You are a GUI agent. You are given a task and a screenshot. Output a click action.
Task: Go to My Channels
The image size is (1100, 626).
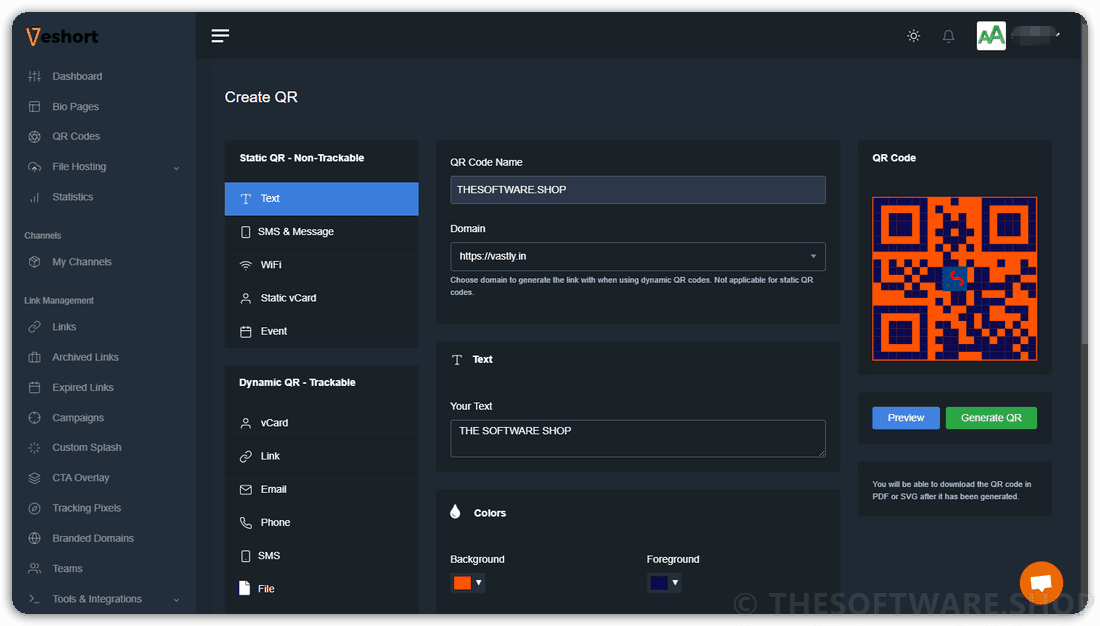click(x=82, y=262)
